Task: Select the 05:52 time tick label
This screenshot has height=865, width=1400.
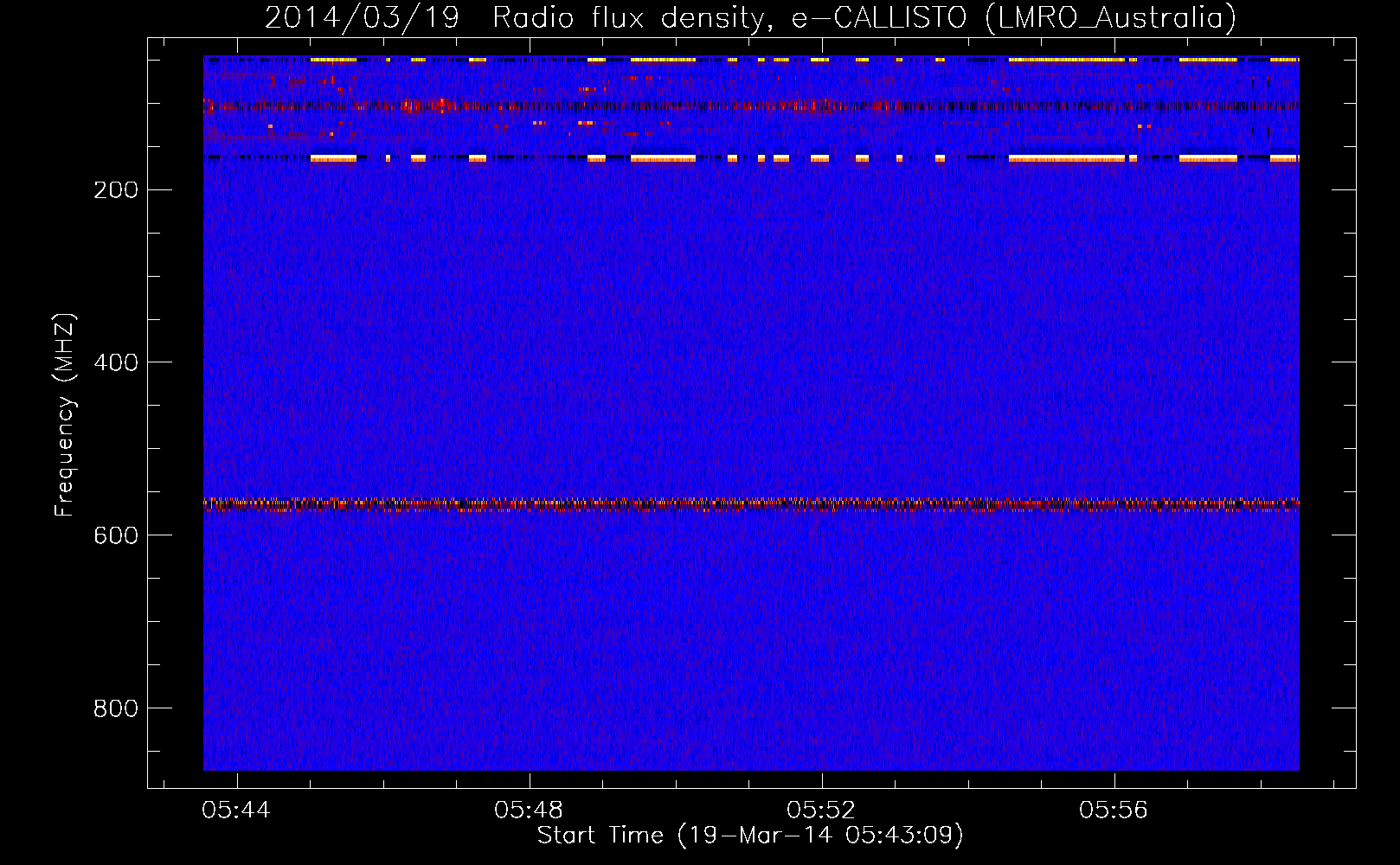Action: 820,811
